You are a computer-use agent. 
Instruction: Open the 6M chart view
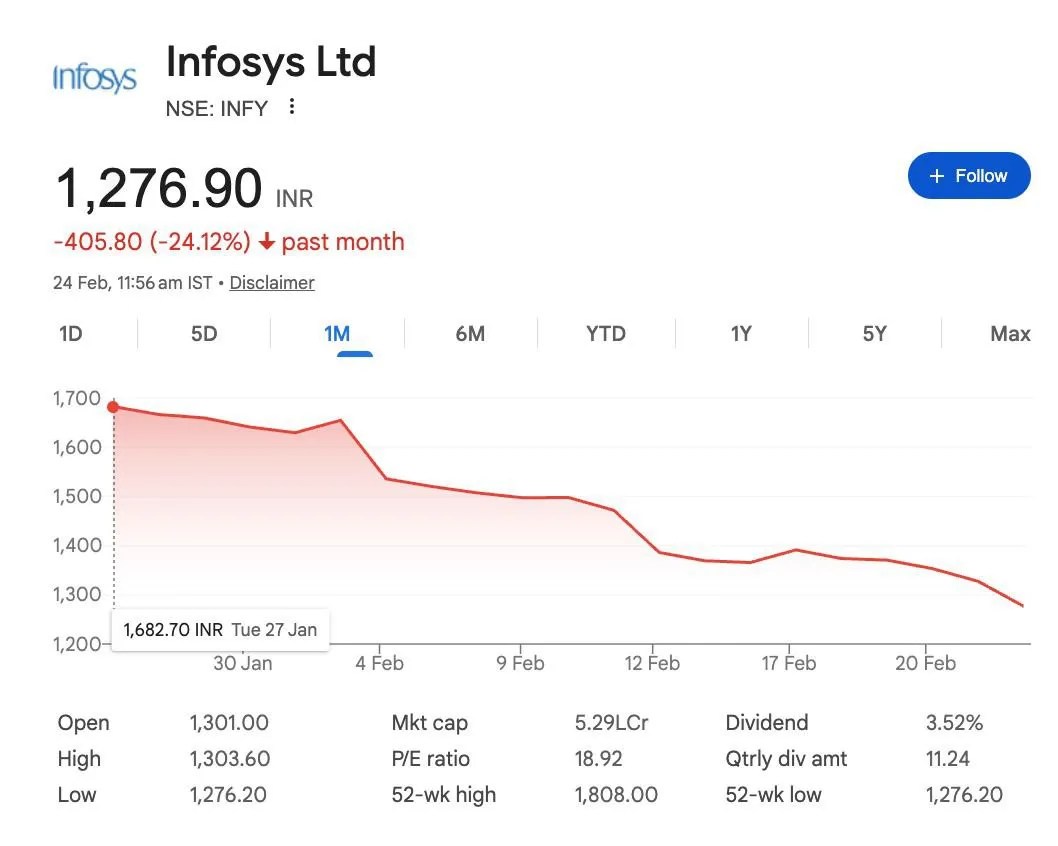(470, 333)
